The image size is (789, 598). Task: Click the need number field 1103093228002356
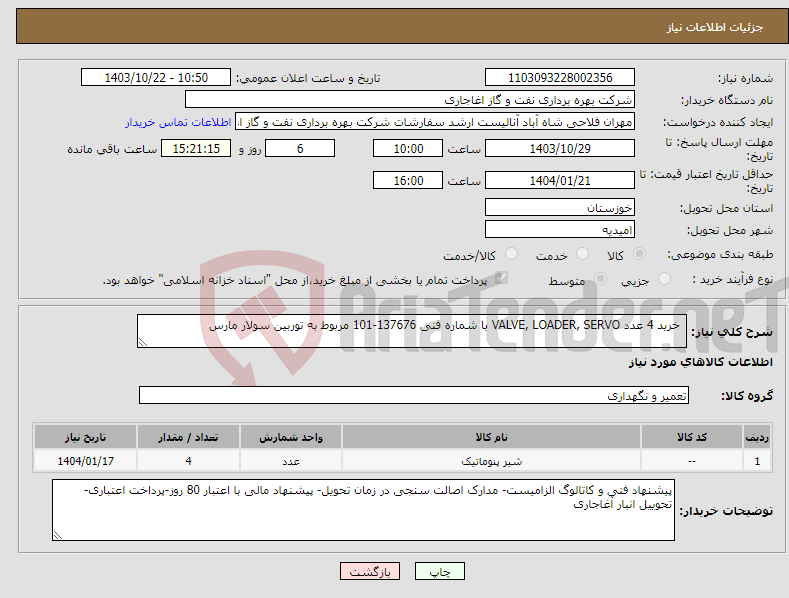[560, 78]
